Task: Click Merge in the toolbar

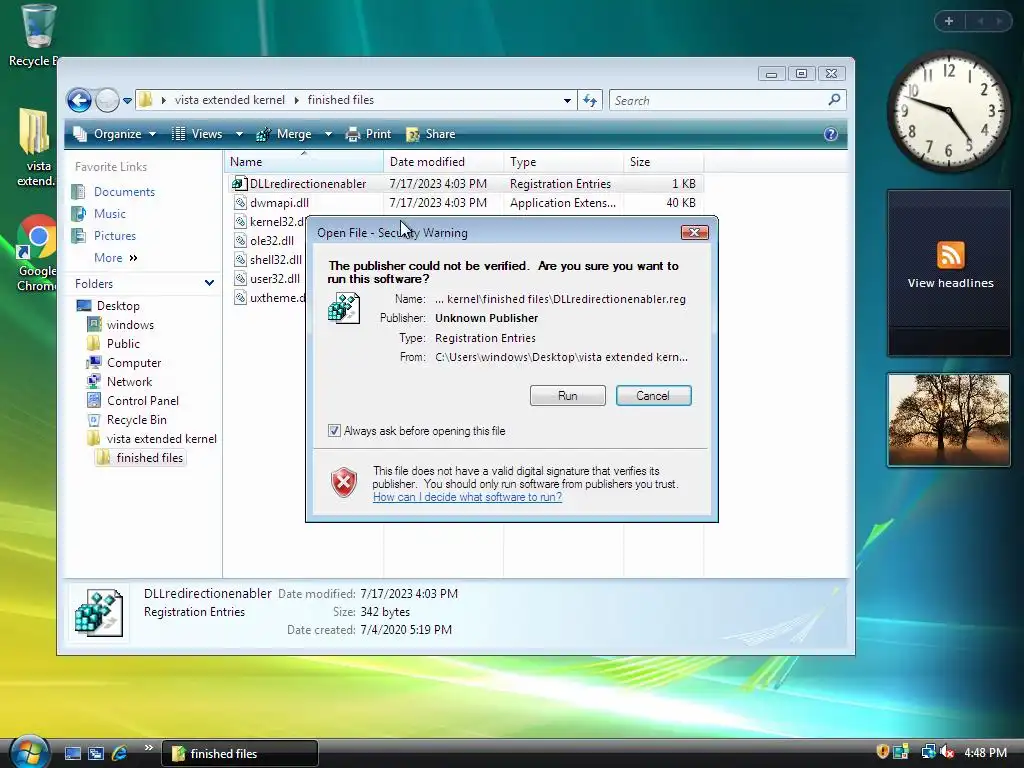Action: 284,134
